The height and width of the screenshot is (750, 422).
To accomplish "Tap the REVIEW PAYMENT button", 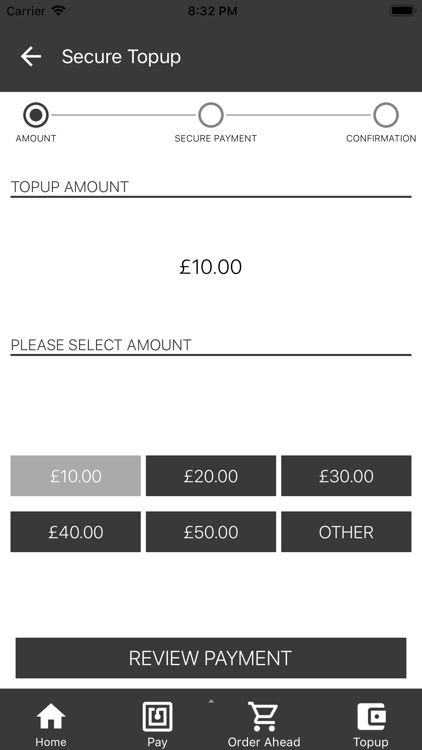I will click(211, 658).
